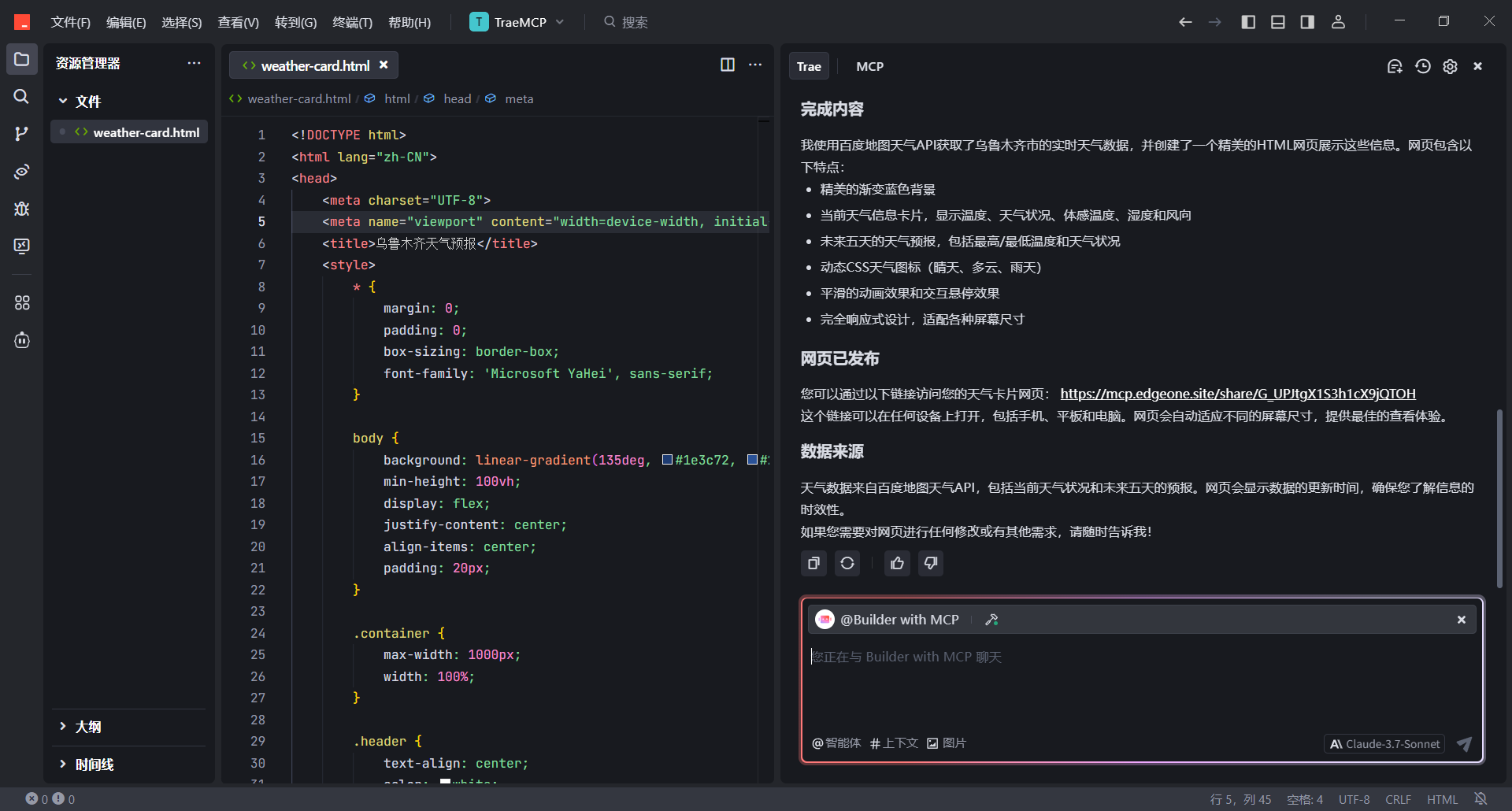Change model via Claude-3.7-Sonnet selector
The image size is (1512, 811).
1384,744
